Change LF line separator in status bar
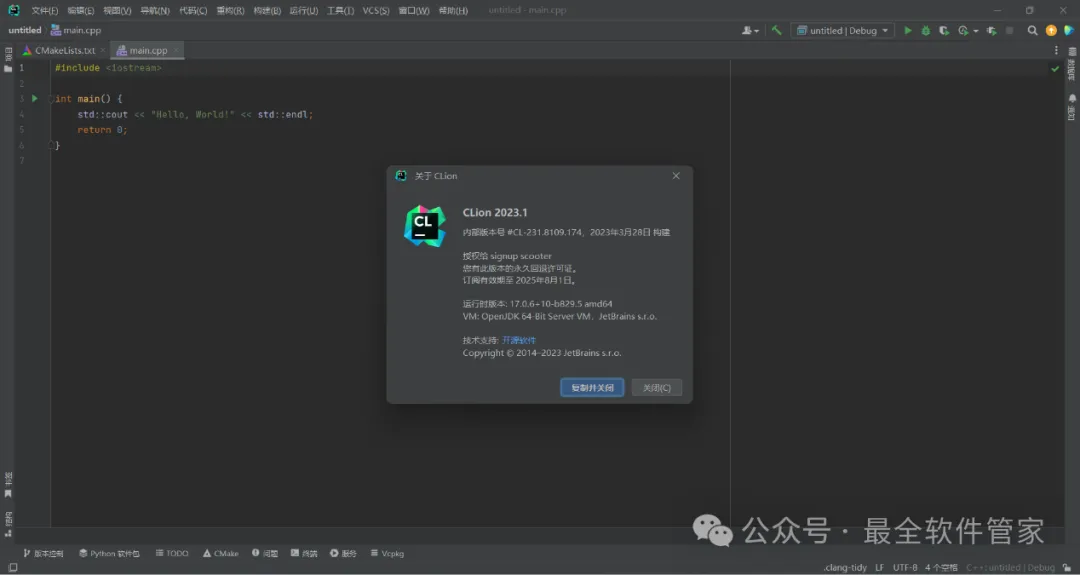This screenshot has width=1080, height=575. tap(880, 567)
